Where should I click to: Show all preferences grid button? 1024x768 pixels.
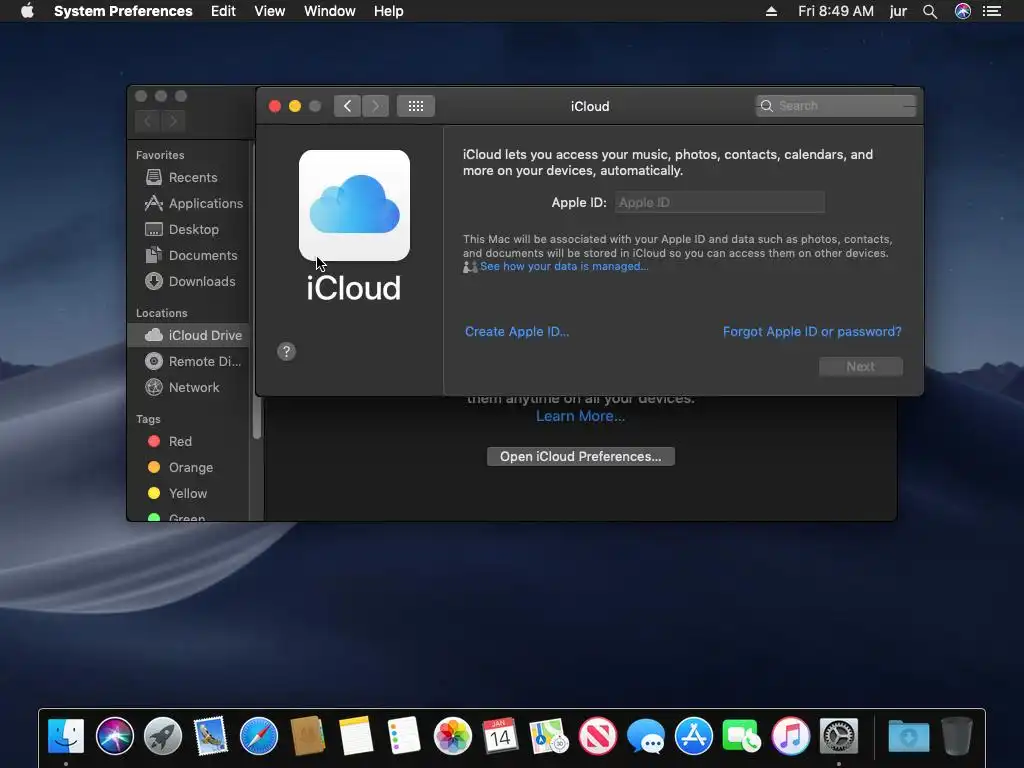[416, 106]
